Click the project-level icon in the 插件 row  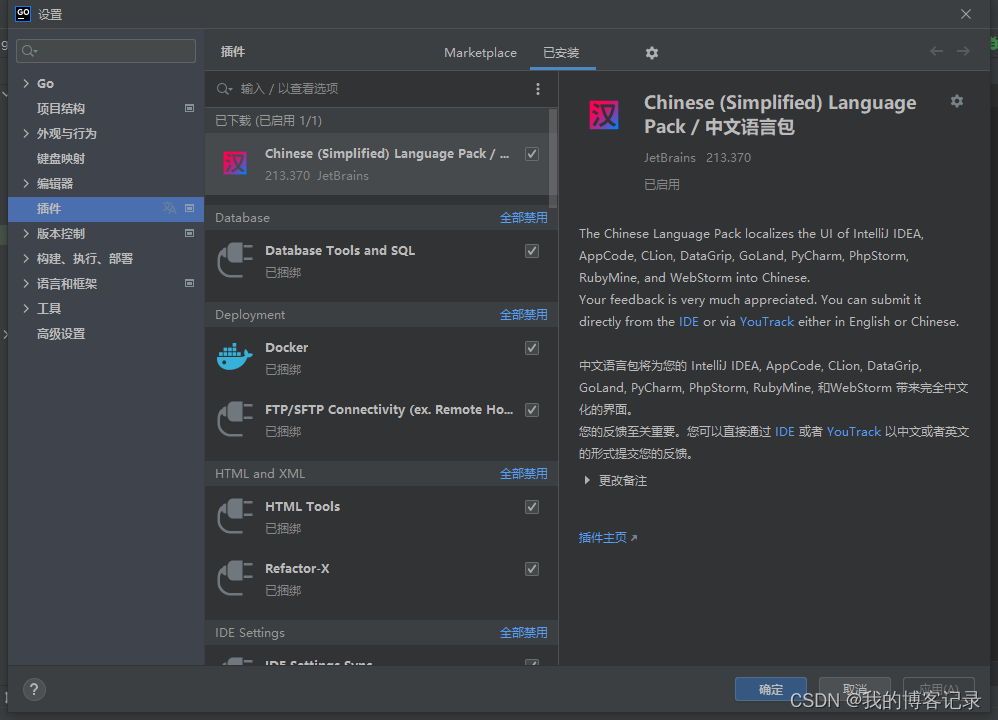click(x=189, y=208)
